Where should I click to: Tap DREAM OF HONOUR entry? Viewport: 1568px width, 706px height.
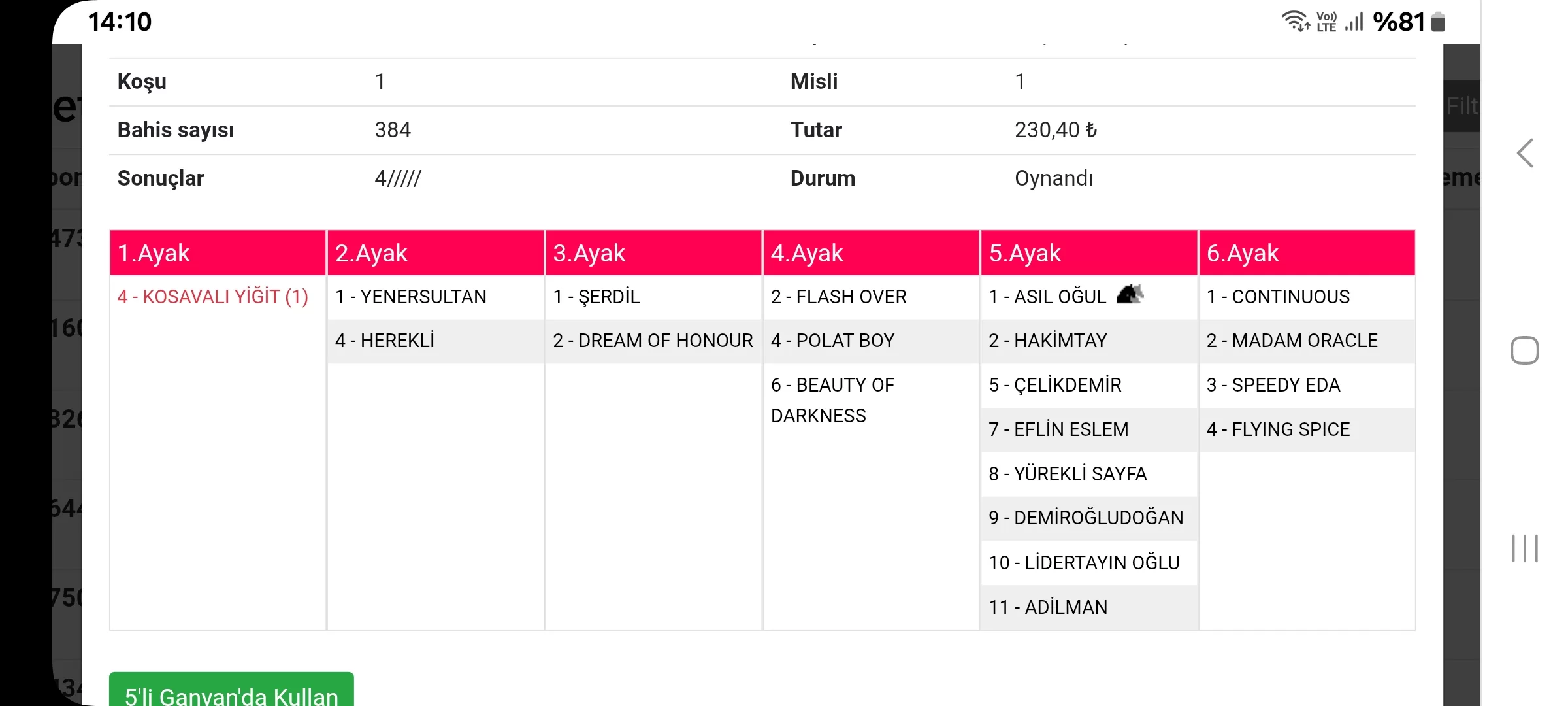[x=653, y=341]
